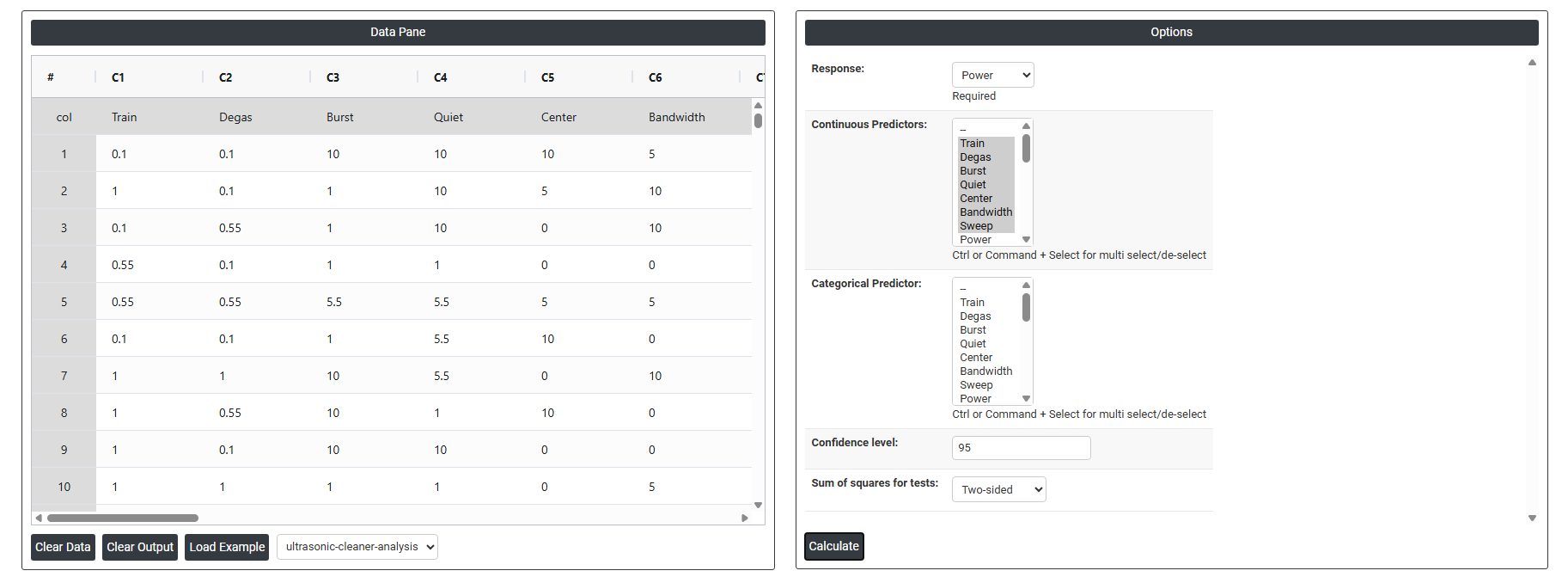Deselect Train in Continuous Predictors list
1568x583 pixels.
972,144
